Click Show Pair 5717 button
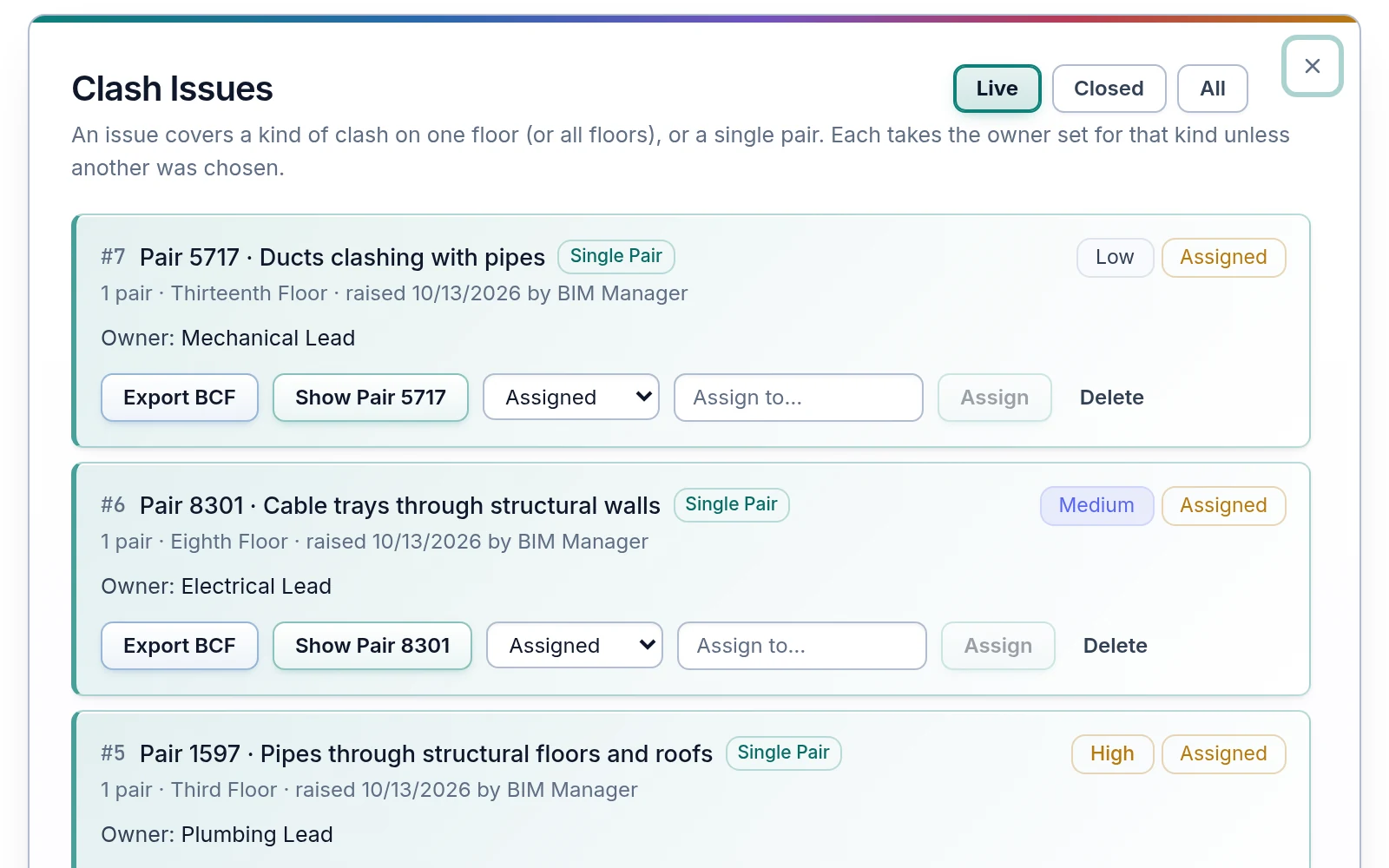Screen dimensions: 1389x868 [x=371, y=398]
